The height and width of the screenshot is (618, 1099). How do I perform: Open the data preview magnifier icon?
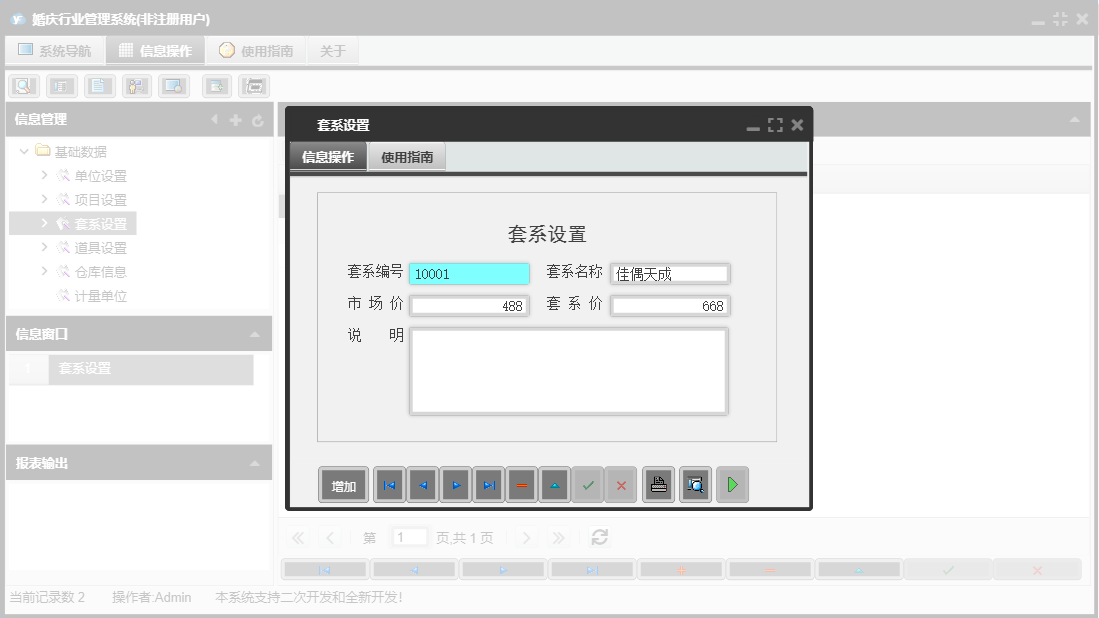tap(694, 484)
